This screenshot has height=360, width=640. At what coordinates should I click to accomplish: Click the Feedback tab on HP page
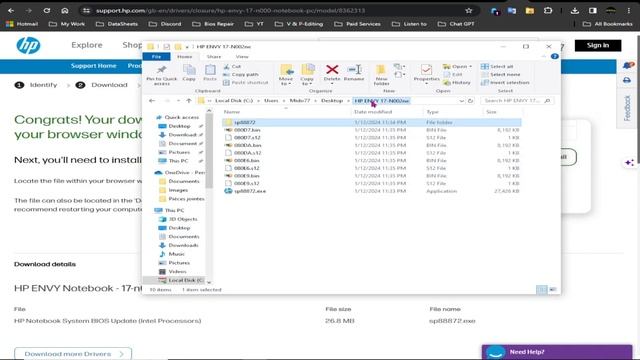coord(627,108)
